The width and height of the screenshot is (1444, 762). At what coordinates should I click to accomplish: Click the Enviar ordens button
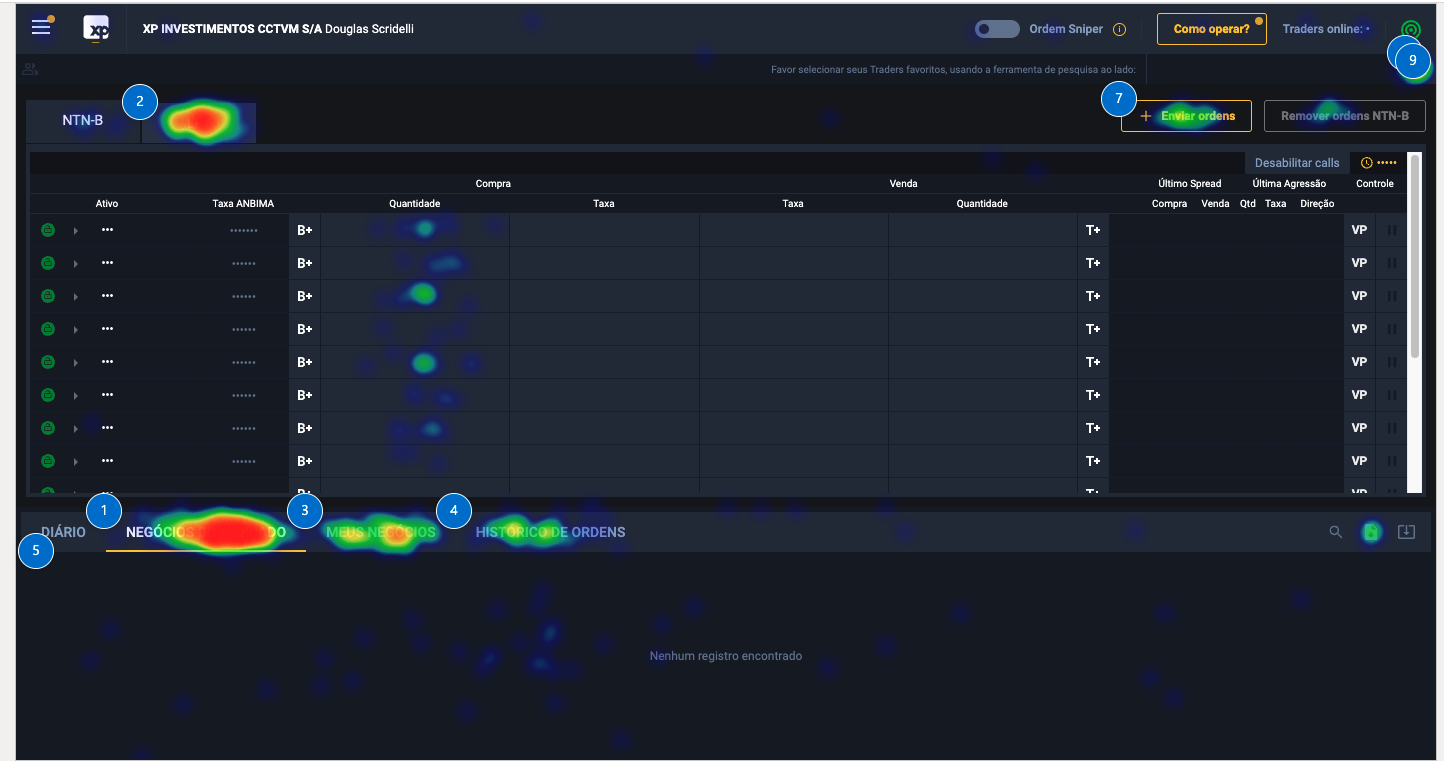pyautogui.click(x=1186, y=116)
